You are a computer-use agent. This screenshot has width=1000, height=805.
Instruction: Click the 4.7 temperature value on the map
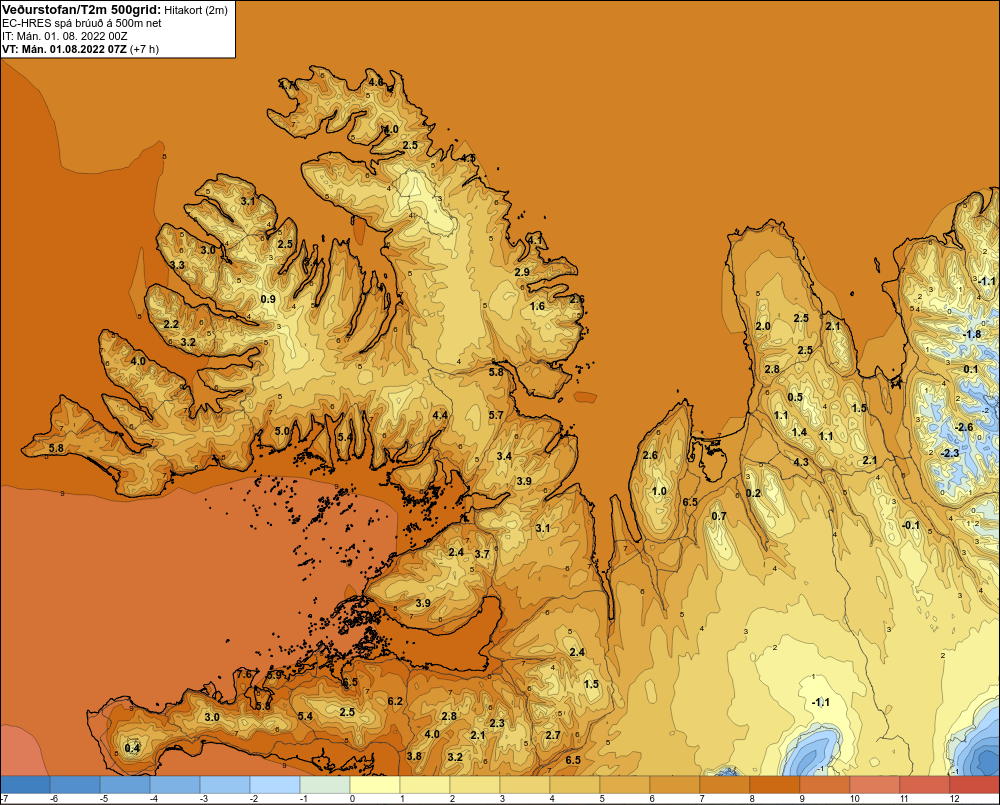tap(286, 84)
